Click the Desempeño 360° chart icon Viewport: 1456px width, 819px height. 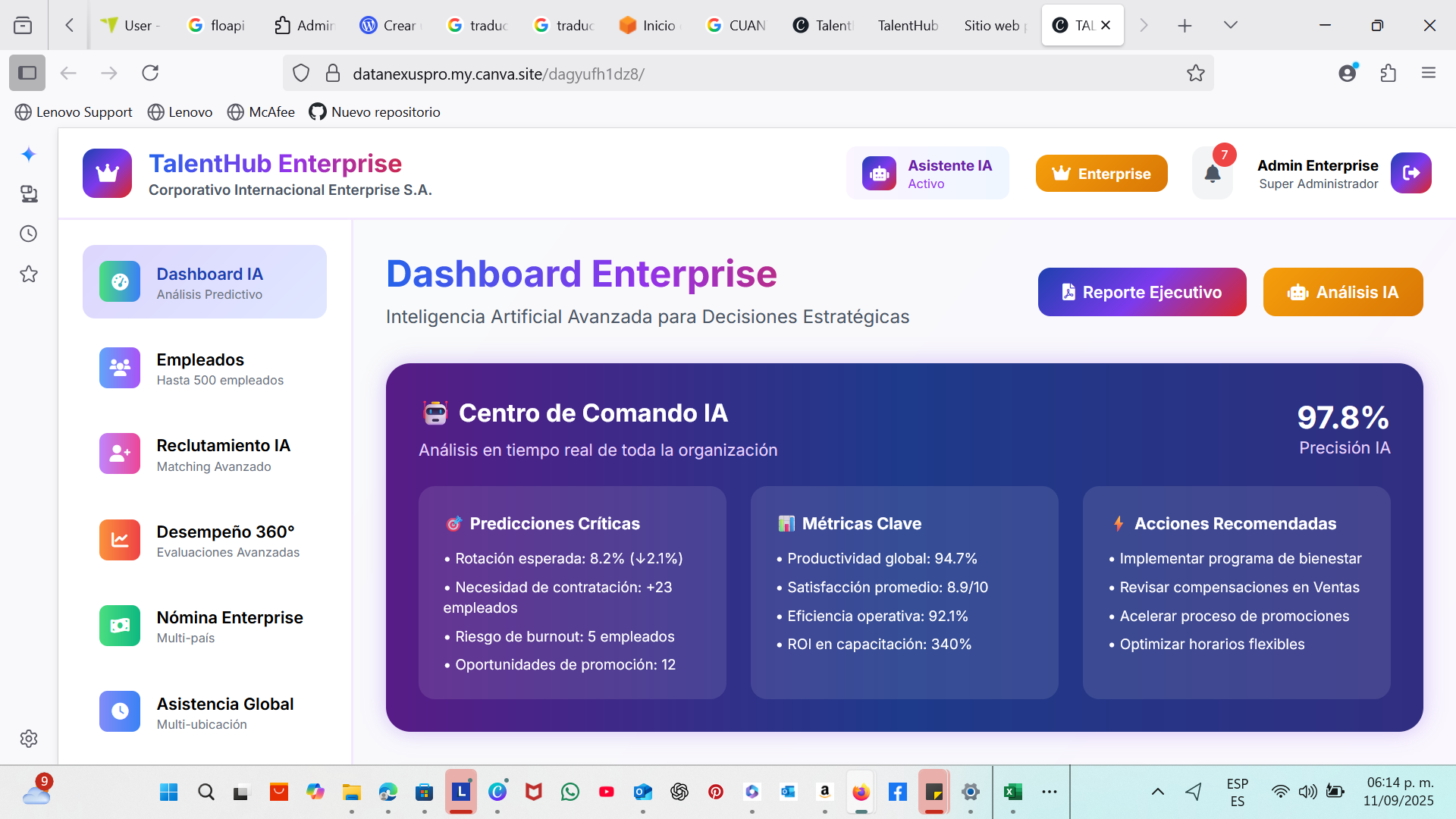[120, 540]
